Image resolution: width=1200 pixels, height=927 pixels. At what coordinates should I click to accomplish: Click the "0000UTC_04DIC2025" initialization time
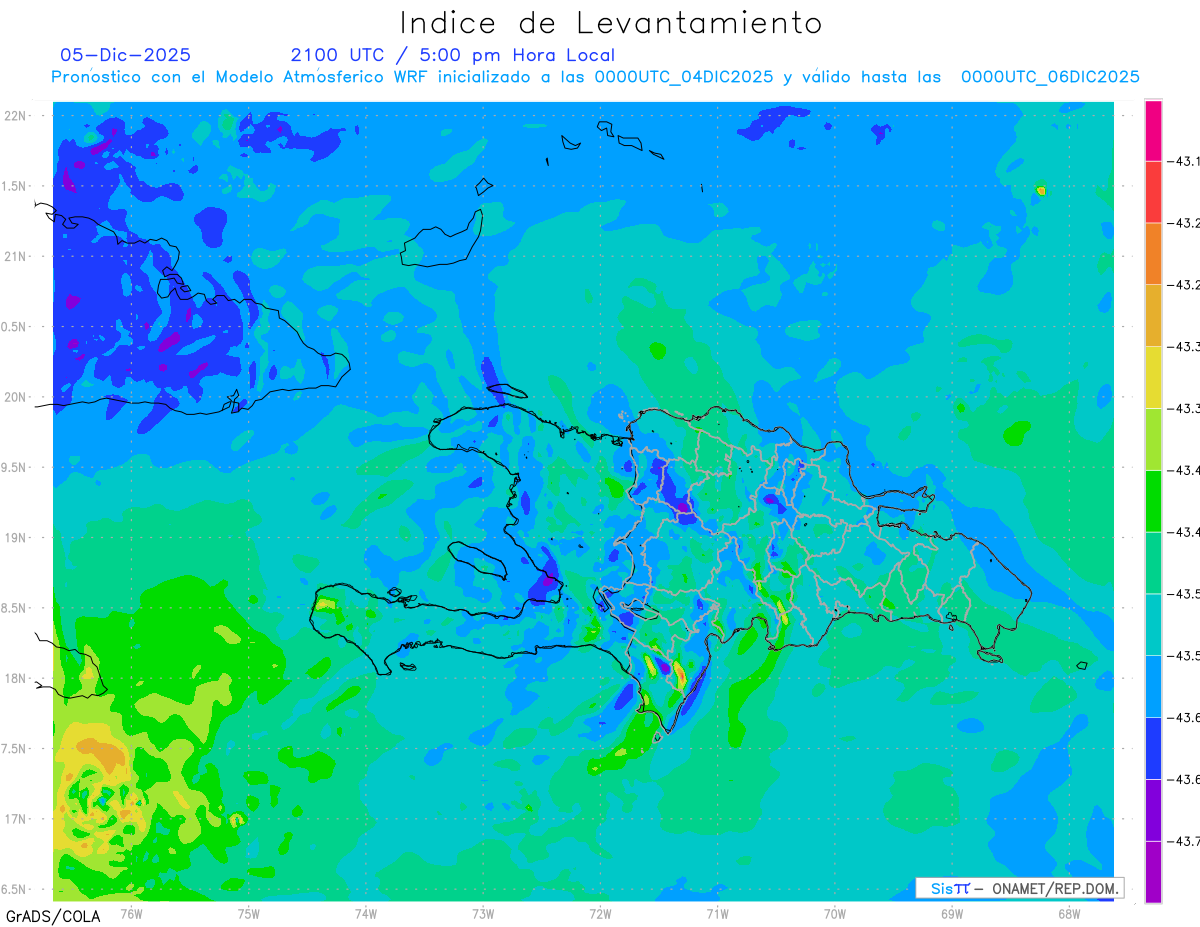(x=684, y=77)
